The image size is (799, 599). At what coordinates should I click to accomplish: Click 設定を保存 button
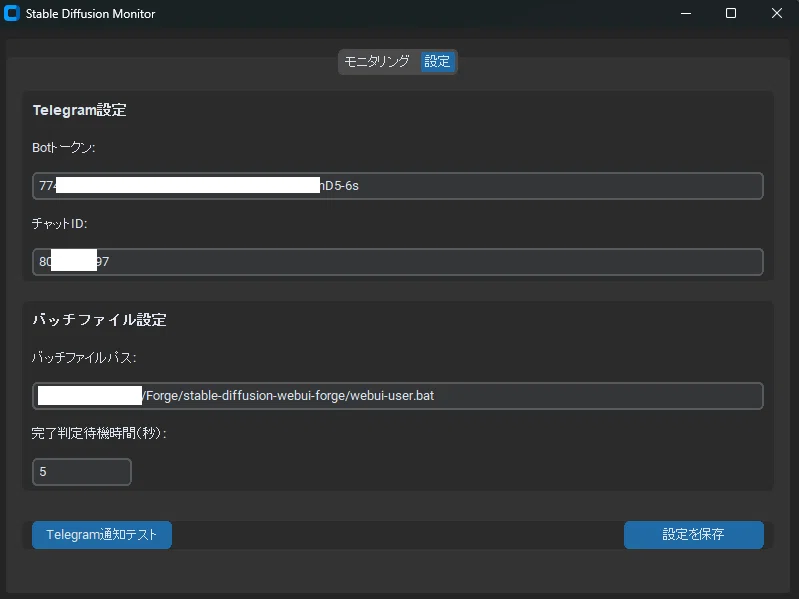[x=694, y=535]
